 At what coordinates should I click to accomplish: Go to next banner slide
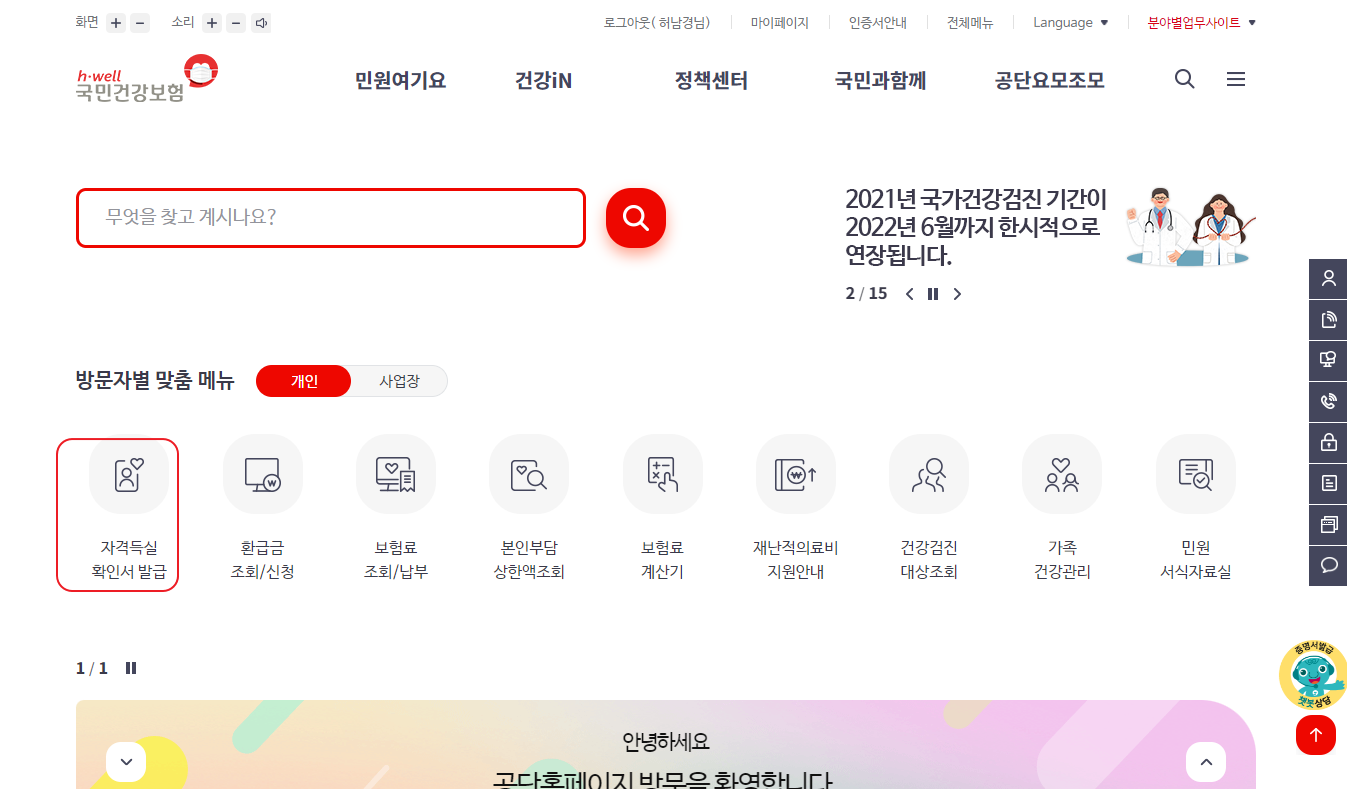(957, 294)
